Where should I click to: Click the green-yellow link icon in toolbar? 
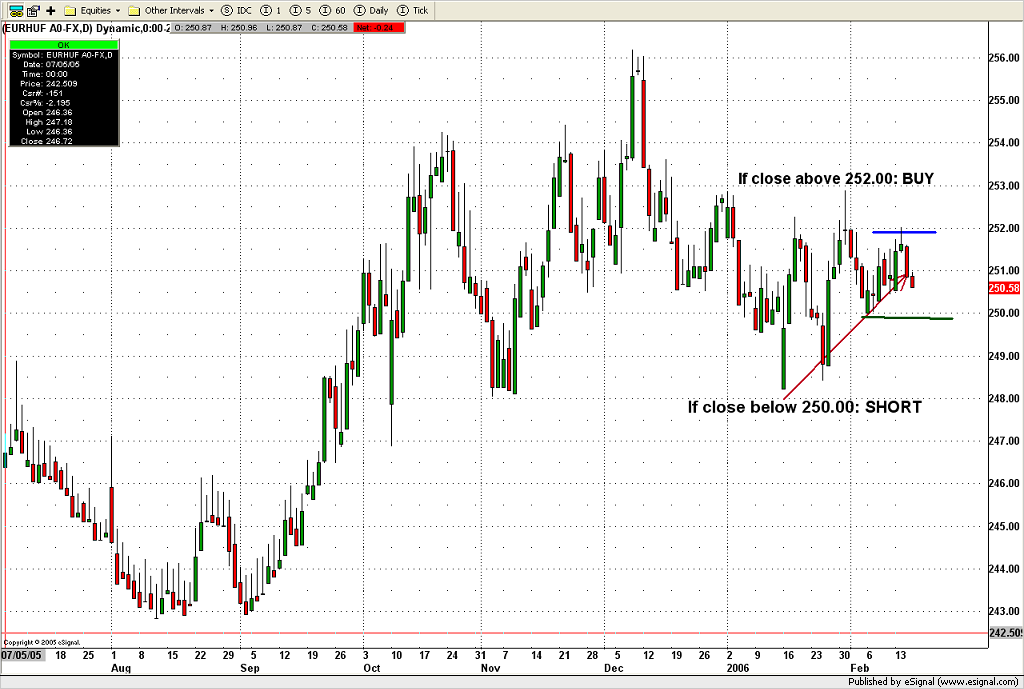point(16,10)
